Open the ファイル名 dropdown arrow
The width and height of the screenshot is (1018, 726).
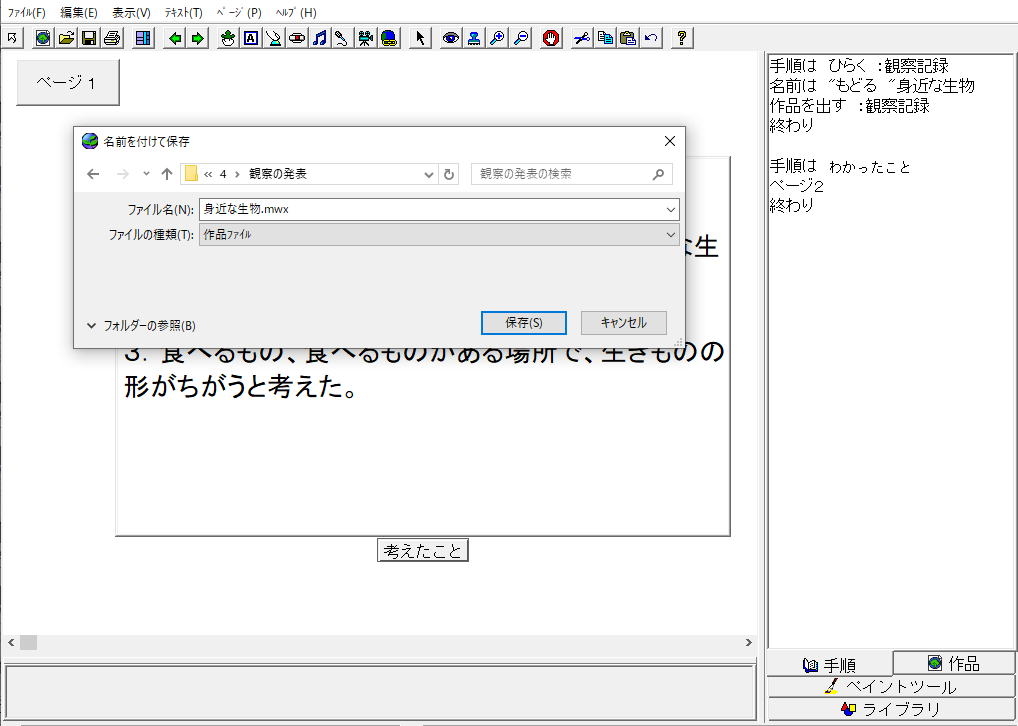(x=670, y=209)
